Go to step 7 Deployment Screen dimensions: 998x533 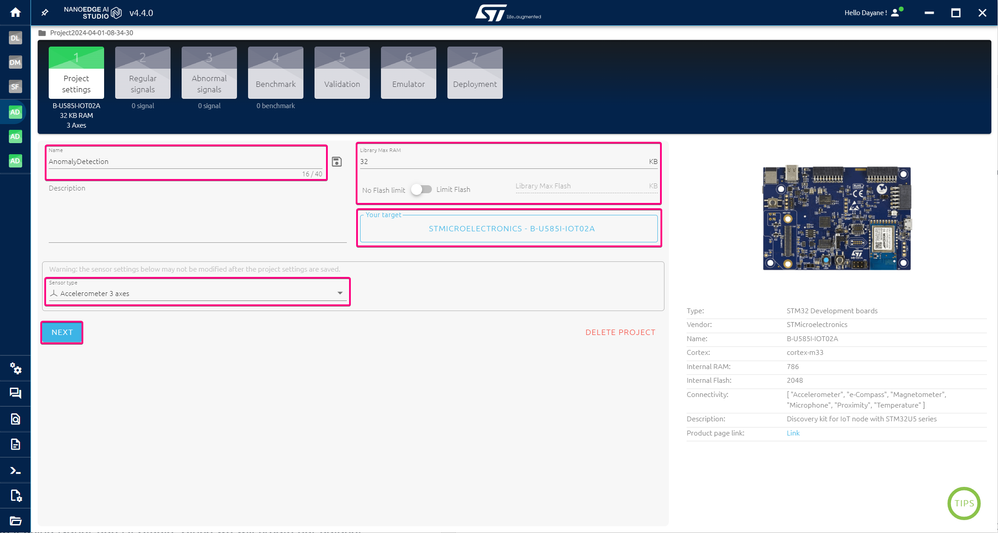(475, 73)
